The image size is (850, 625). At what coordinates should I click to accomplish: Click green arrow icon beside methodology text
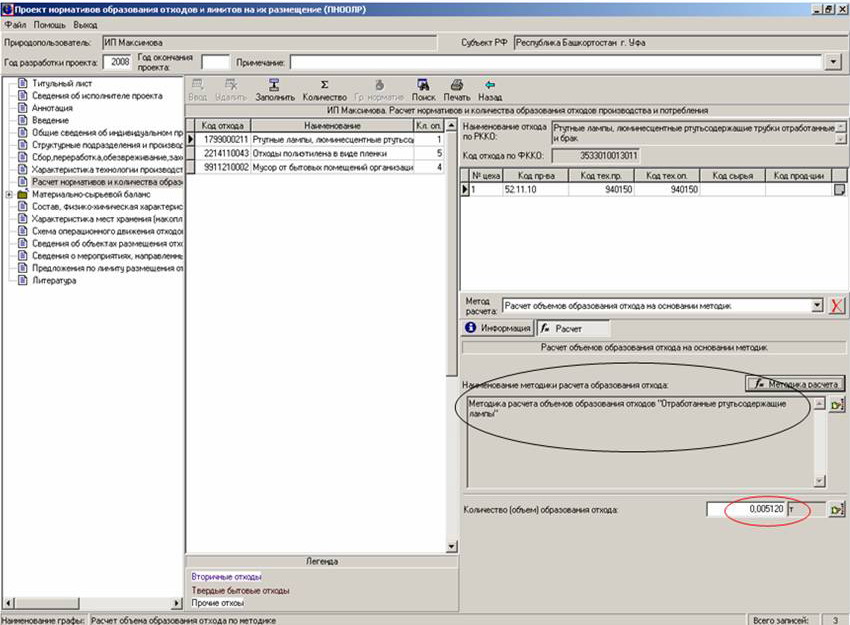point(837,404)
